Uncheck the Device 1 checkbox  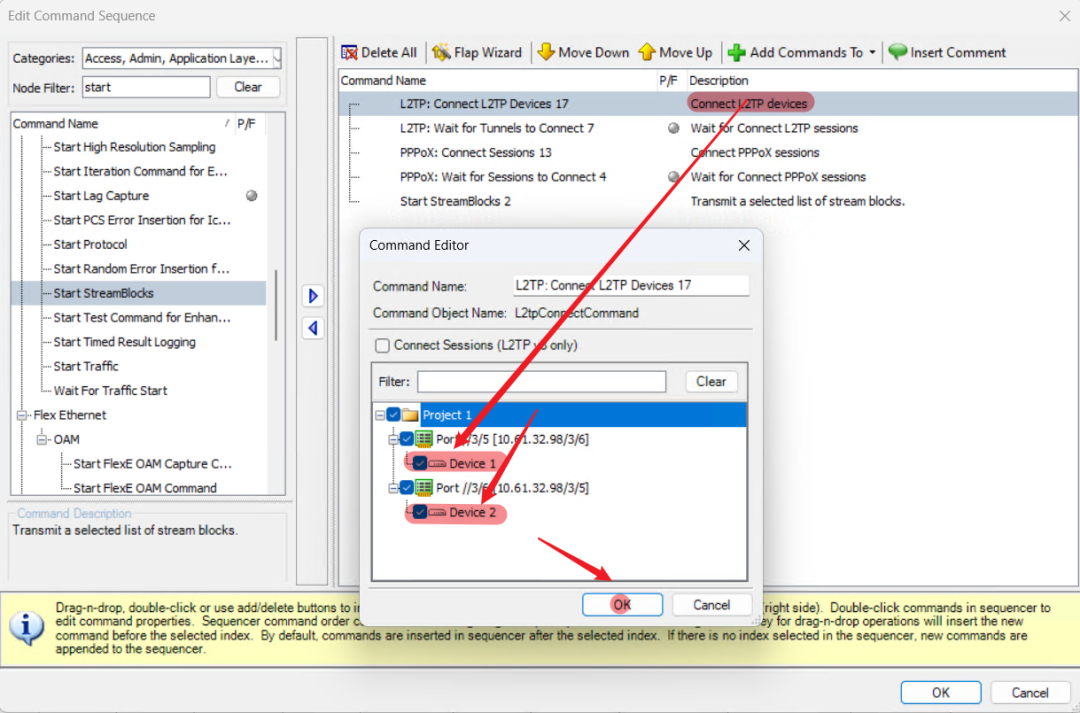(420, 464)
